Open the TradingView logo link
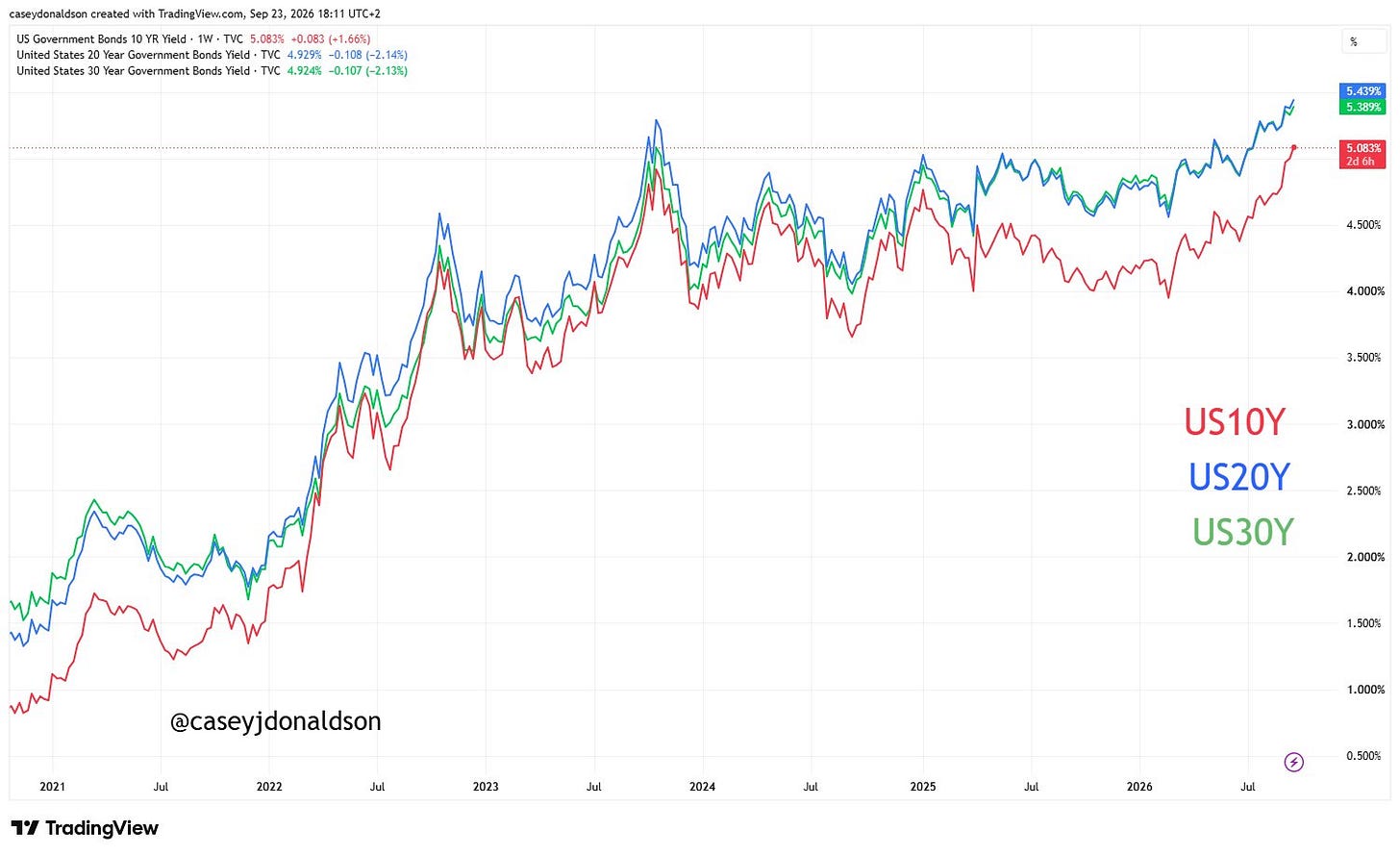The image size is (1400, 856). click(85, 828)
